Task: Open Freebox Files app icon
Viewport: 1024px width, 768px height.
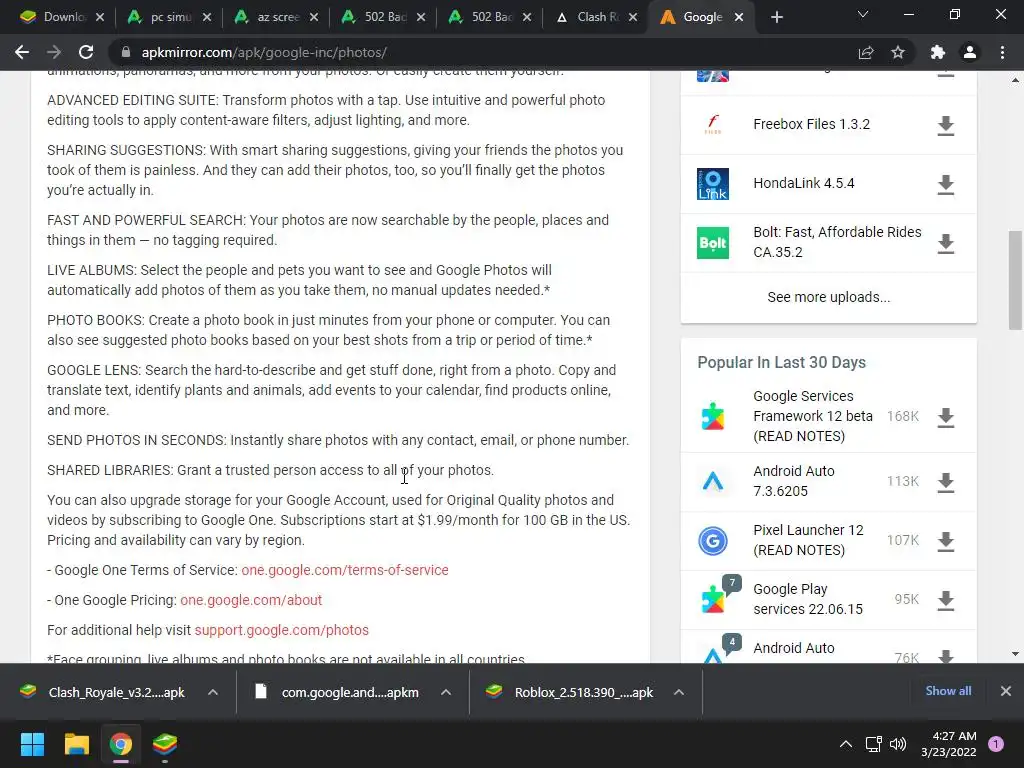Action: [x=712, y=124]
